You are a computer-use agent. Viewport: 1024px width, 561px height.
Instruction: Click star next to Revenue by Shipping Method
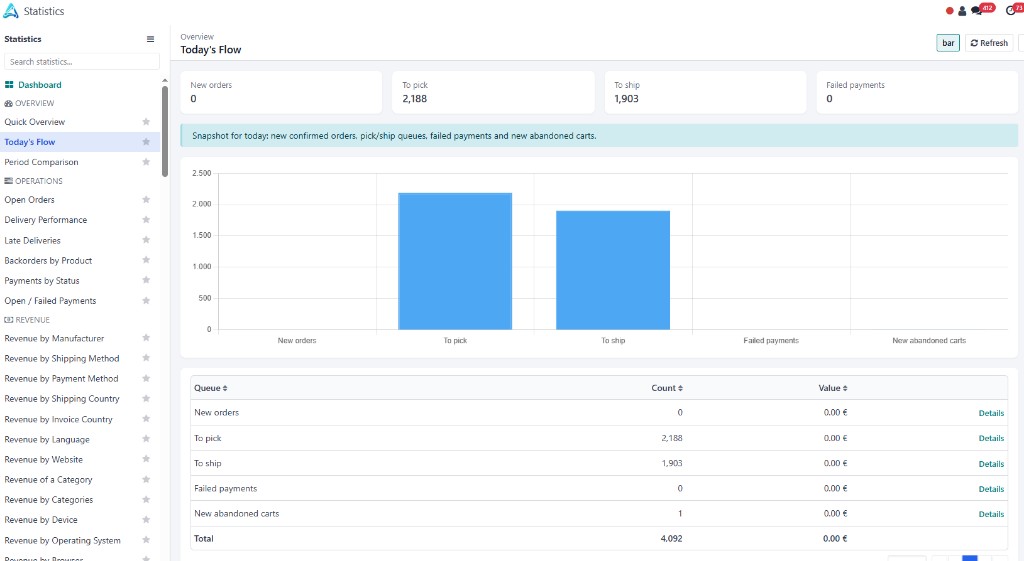[146, 358]
